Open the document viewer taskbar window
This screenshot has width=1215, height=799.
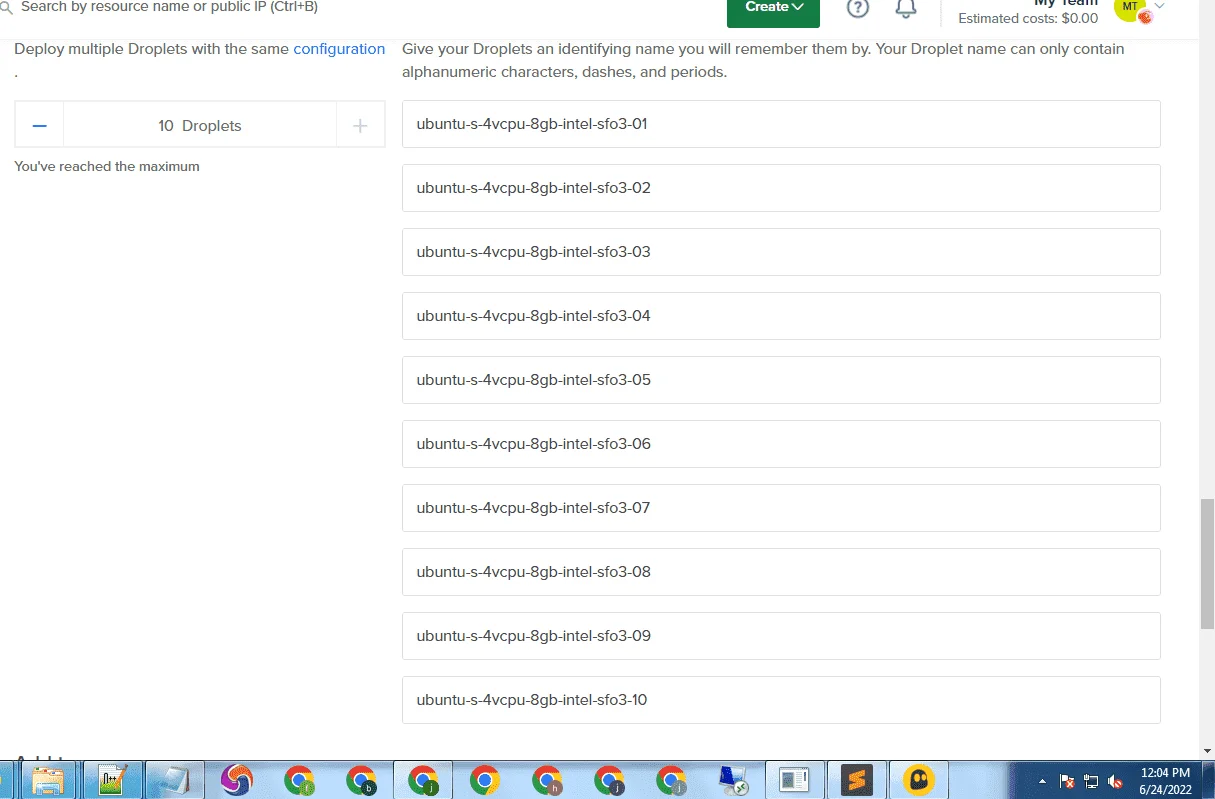coord(795,780)
